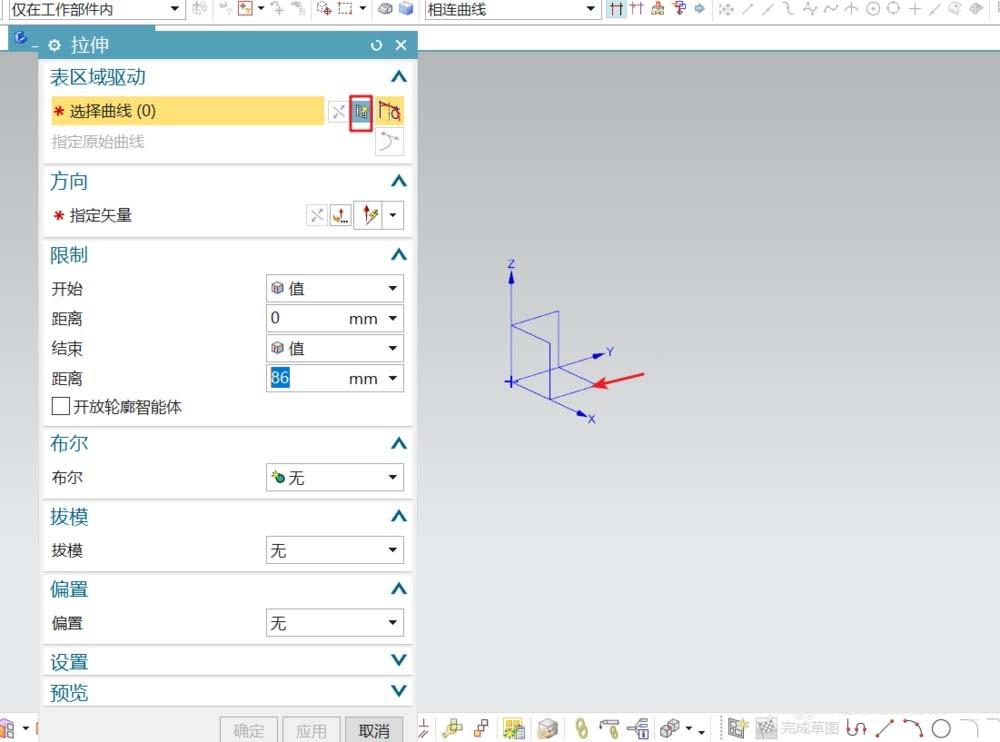Screen dimensions: 1000x742
Task: Select the snap point tool right of 相连曲线
Action: coord(618,9)
